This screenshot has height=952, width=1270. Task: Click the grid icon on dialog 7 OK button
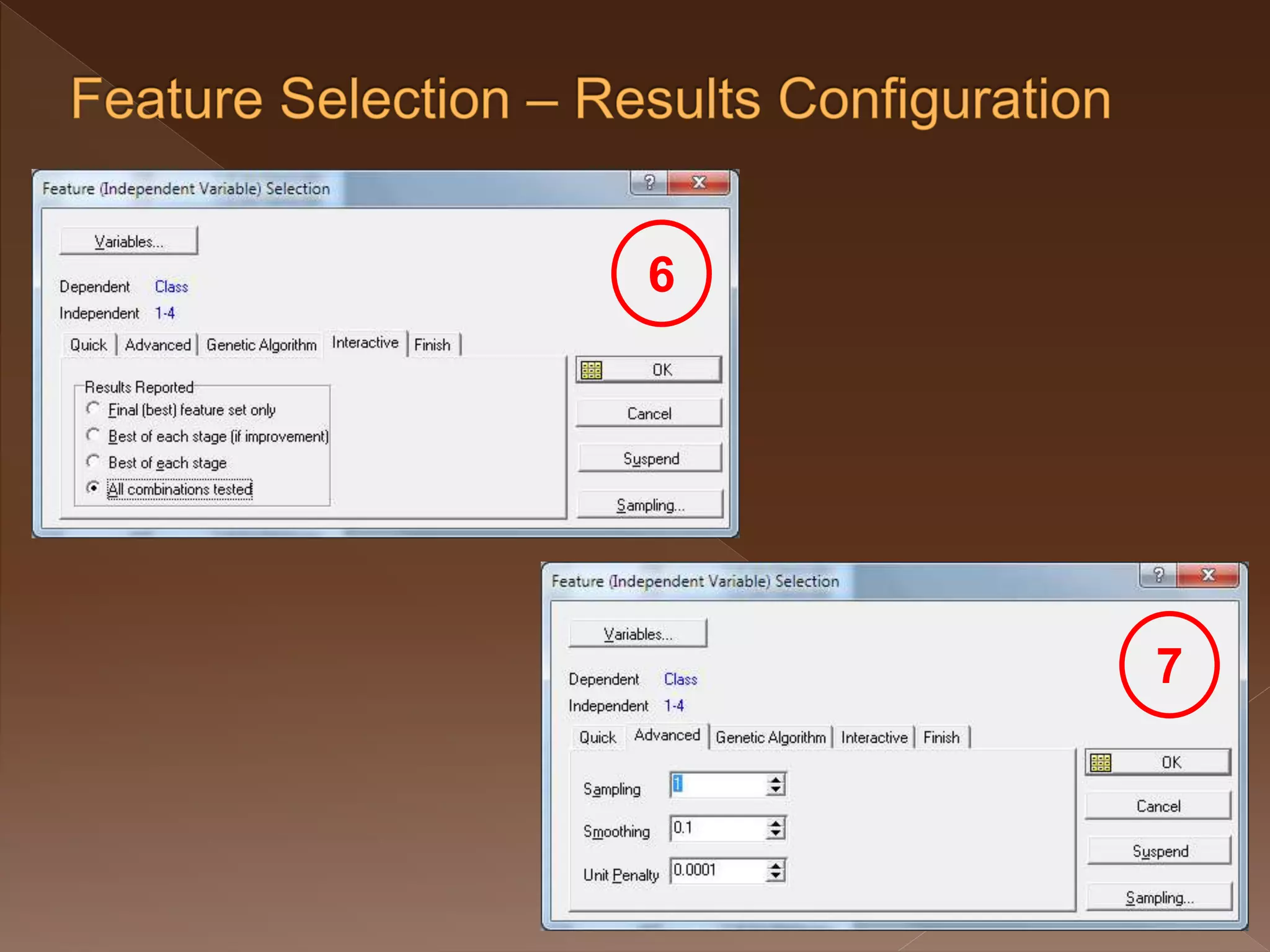pos(1100,762)
